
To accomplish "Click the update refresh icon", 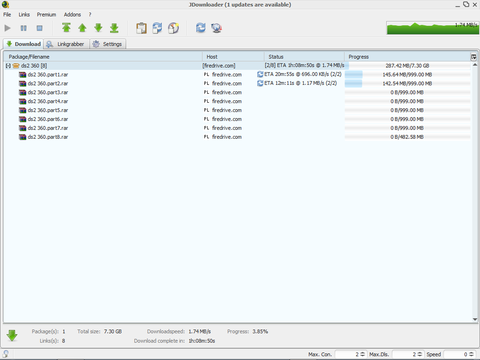I will point(201,28).
